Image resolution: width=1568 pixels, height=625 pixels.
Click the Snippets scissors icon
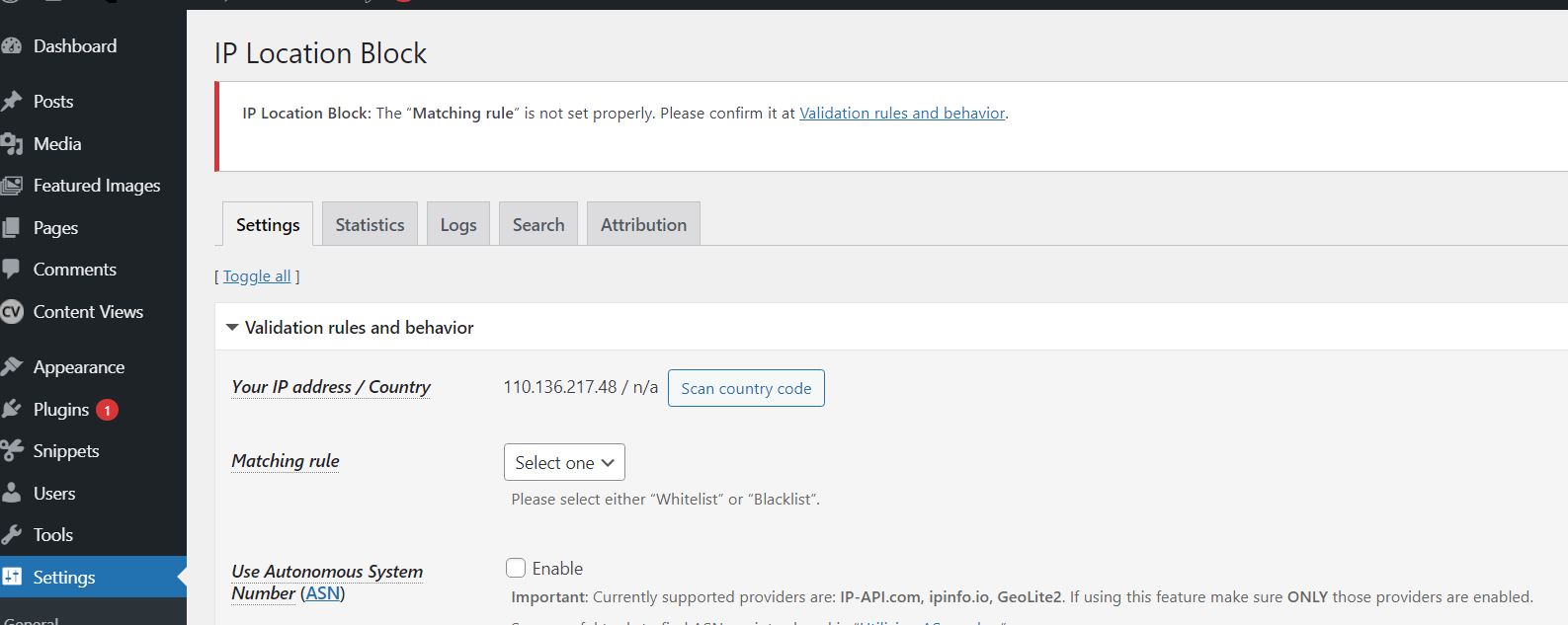(x=11, y=451)
